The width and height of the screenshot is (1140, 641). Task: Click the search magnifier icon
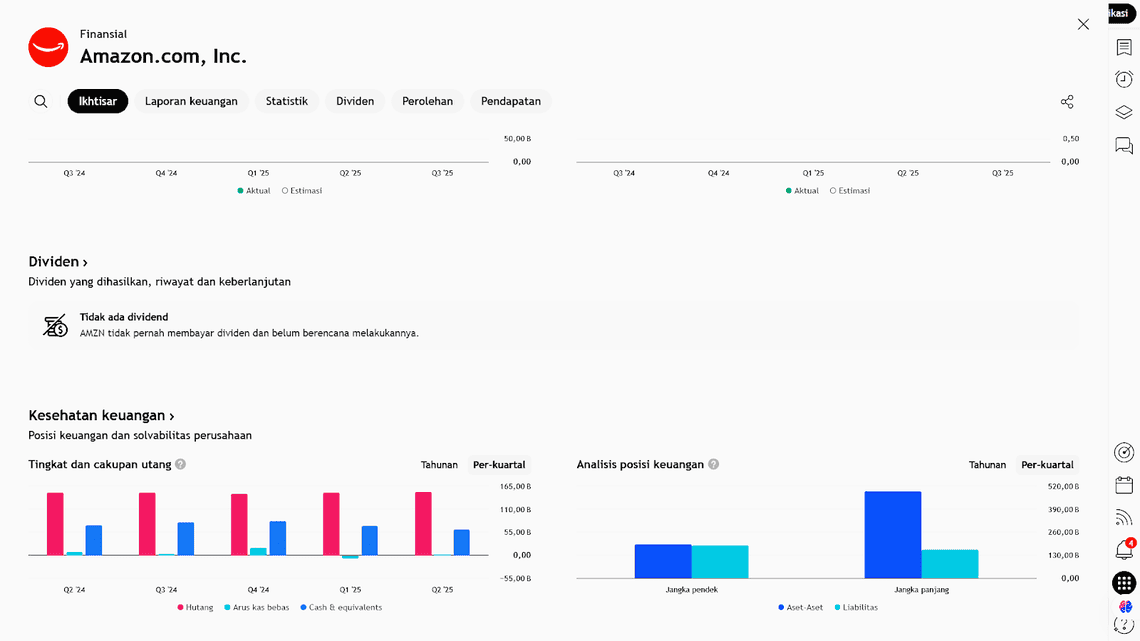41,101
